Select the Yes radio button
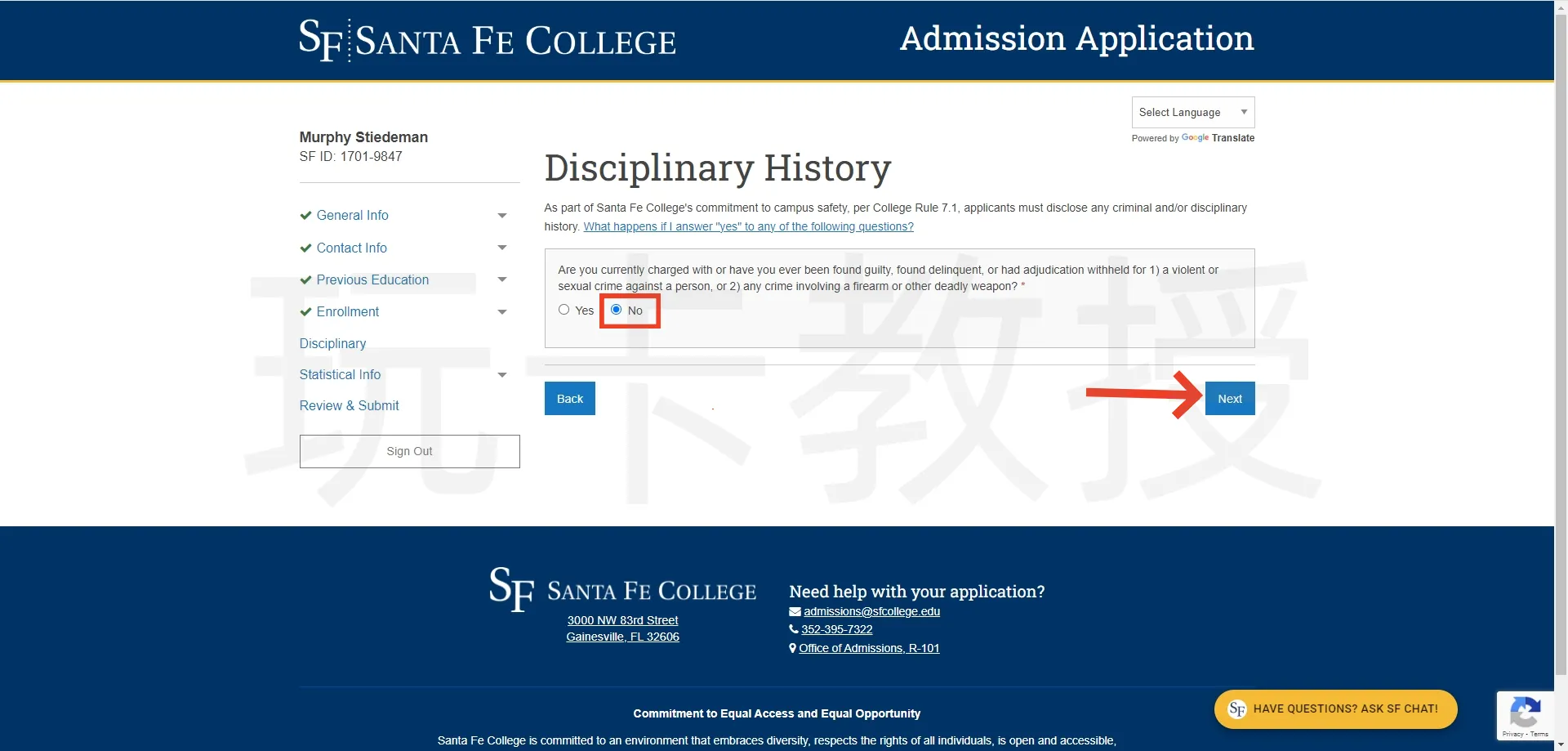 coord(564,310)
